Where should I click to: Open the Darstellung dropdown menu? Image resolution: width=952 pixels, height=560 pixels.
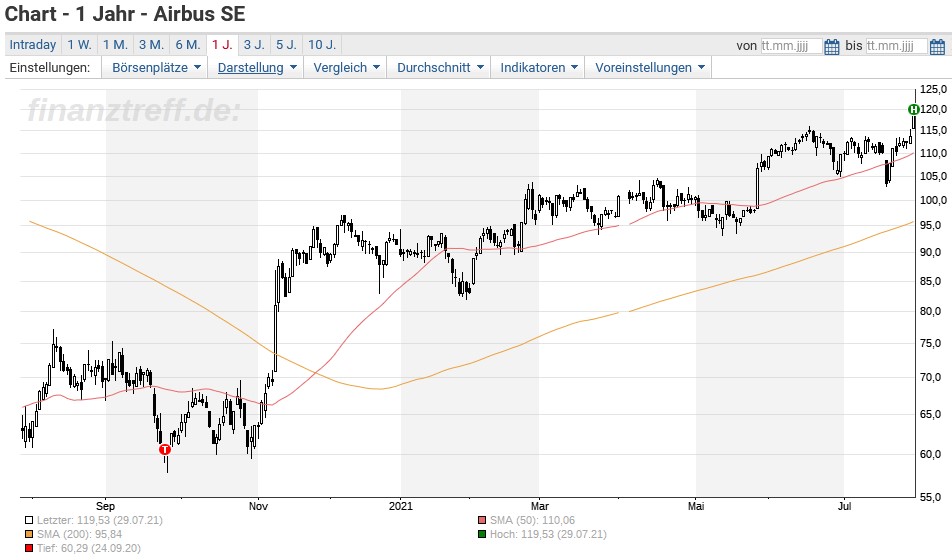[257, 67]
